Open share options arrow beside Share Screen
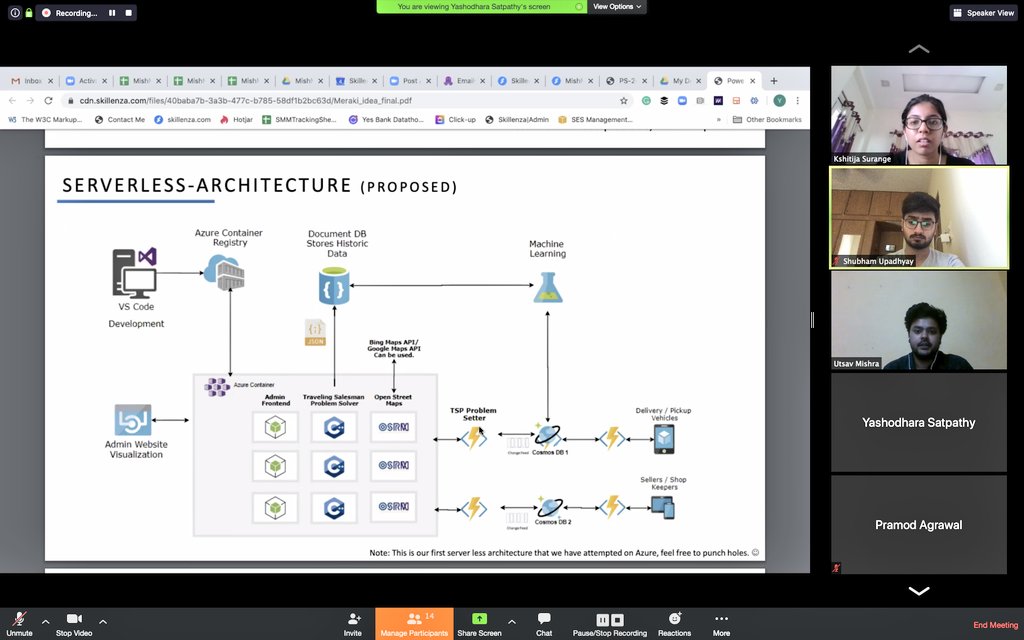The height and width of the screenshot is (640, 1024). (511, 622)
